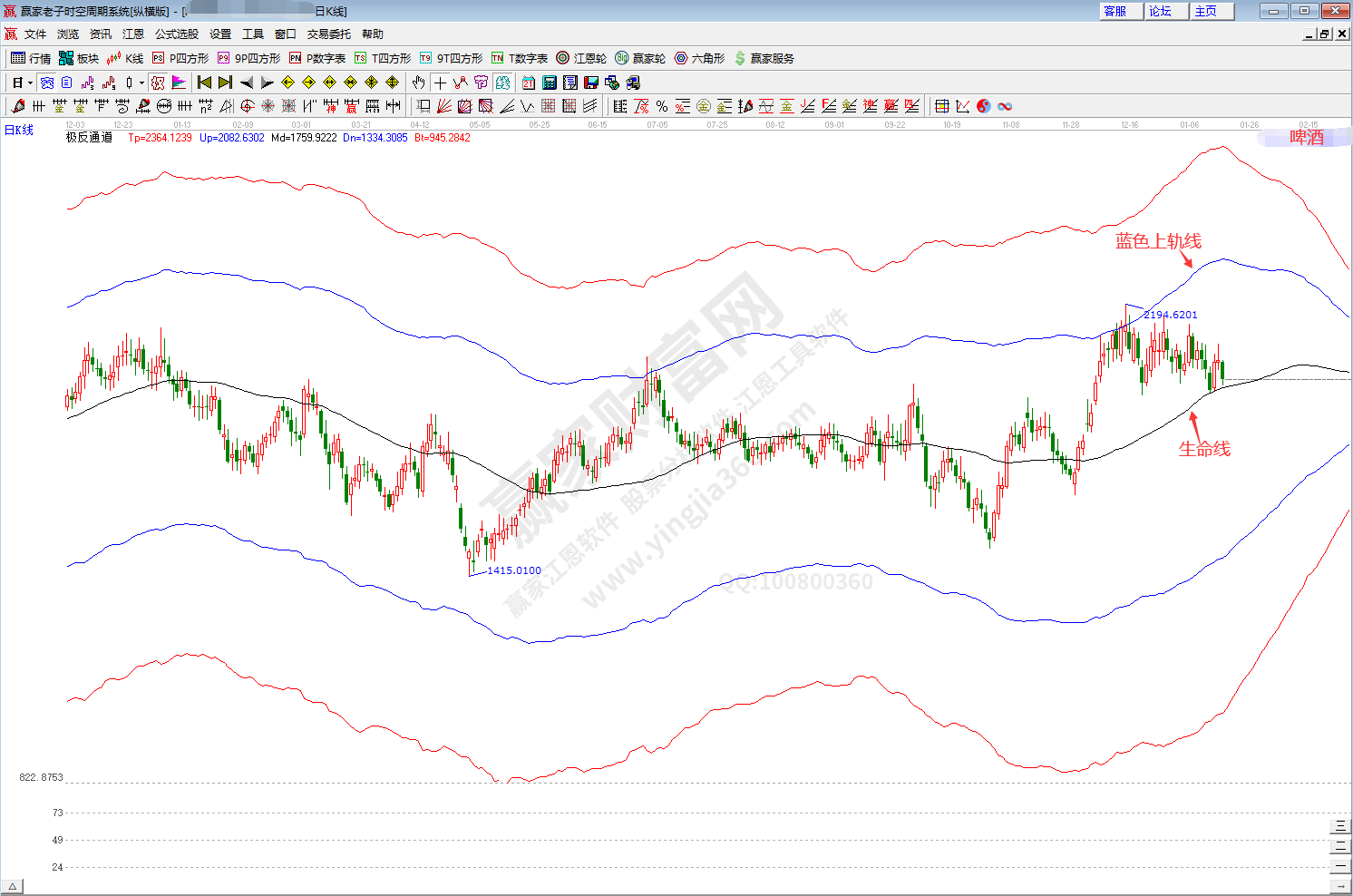The height and width of the screenshot is (896, 1353).
Task: Visit the 论坛 forum button
Action: click(x=1161, y=11)
